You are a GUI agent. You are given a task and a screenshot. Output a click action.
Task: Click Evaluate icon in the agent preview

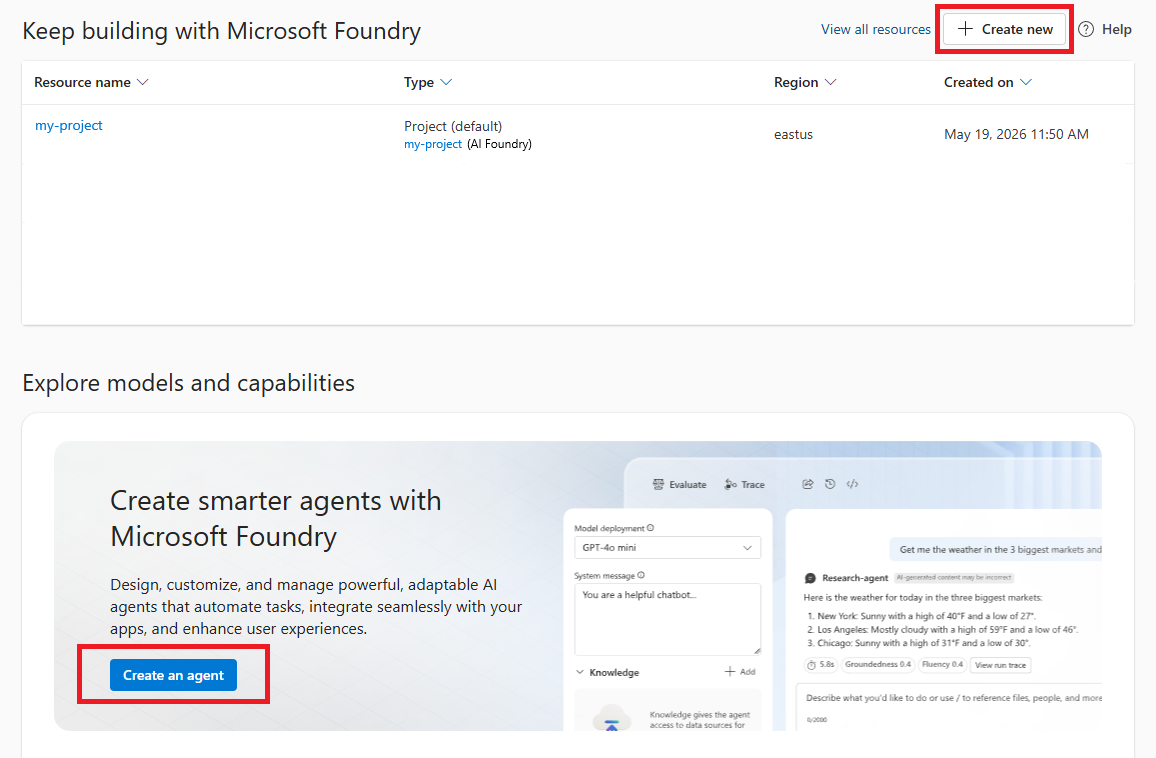pyautogui.click(x=658, y=484)
